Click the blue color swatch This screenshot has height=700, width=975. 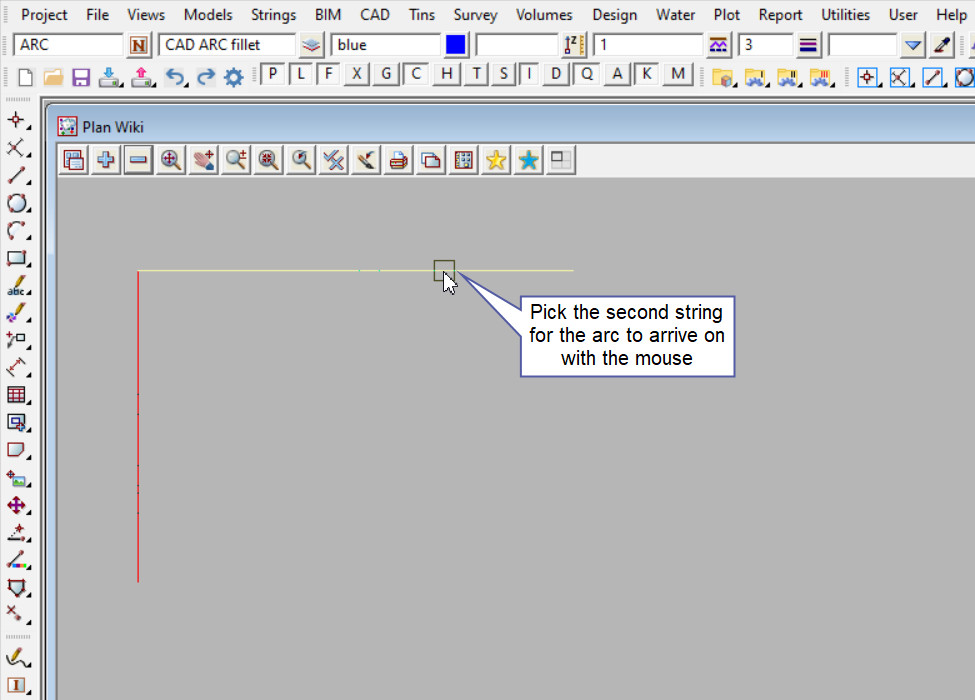click(456, 45)
